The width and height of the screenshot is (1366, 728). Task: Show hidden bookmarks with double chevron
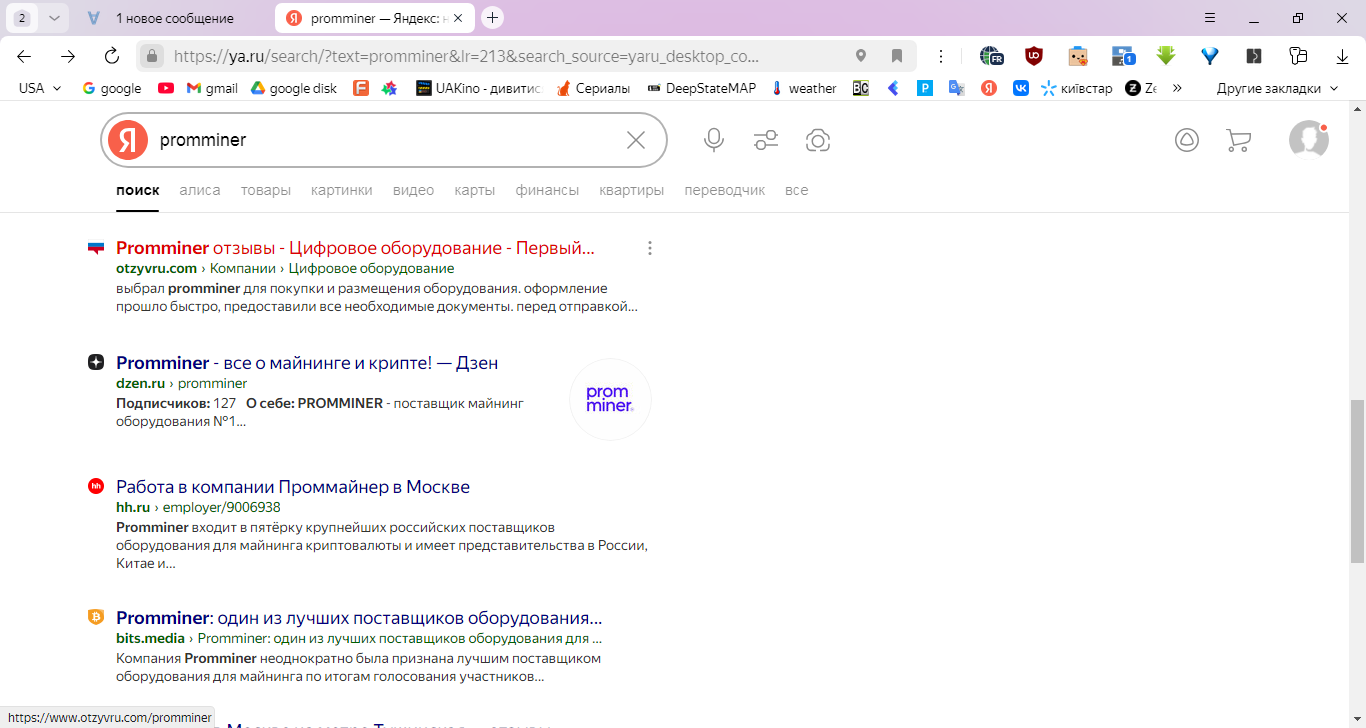1177,88
